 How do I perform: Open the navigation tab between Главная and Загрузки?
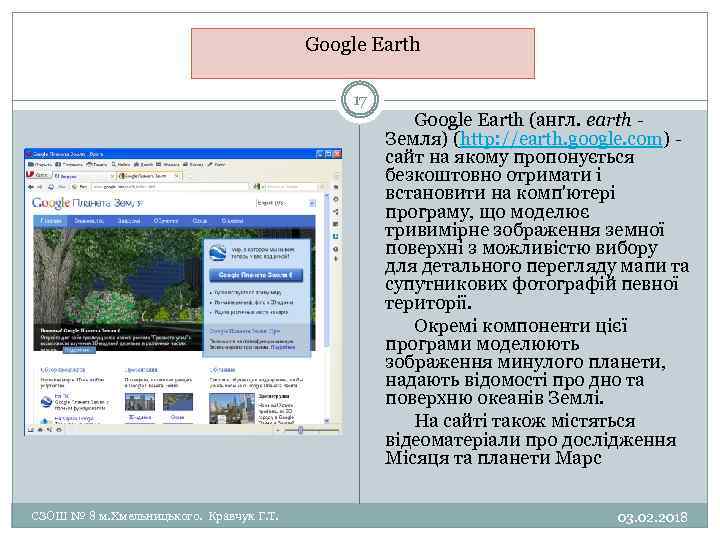(89, 221)
